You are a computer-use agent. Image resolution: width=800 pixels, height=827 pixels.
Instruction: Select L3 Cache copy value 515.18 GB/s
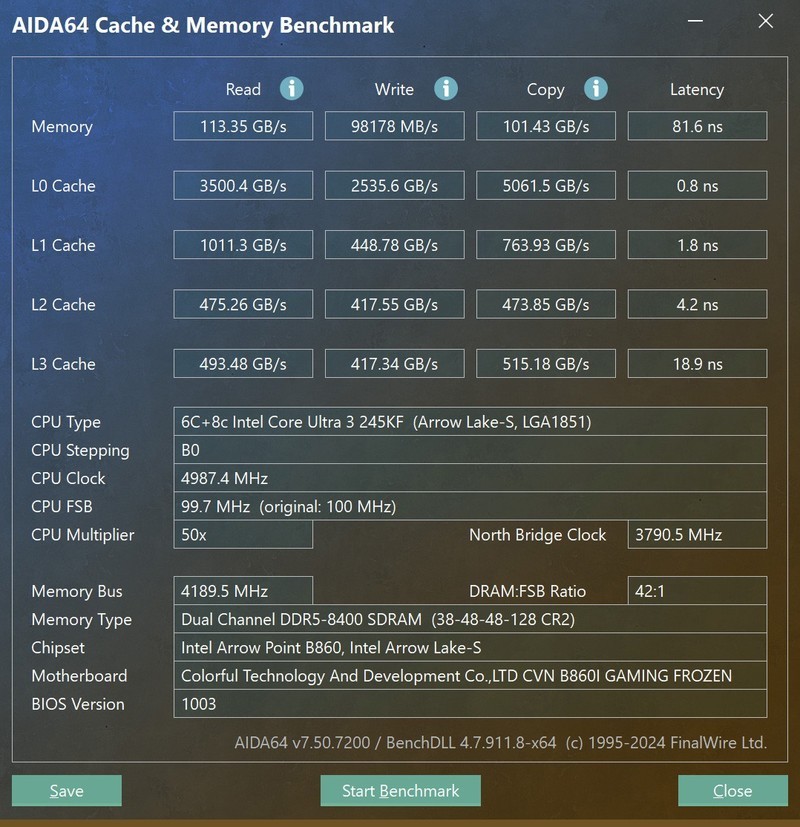coord(546,363)
